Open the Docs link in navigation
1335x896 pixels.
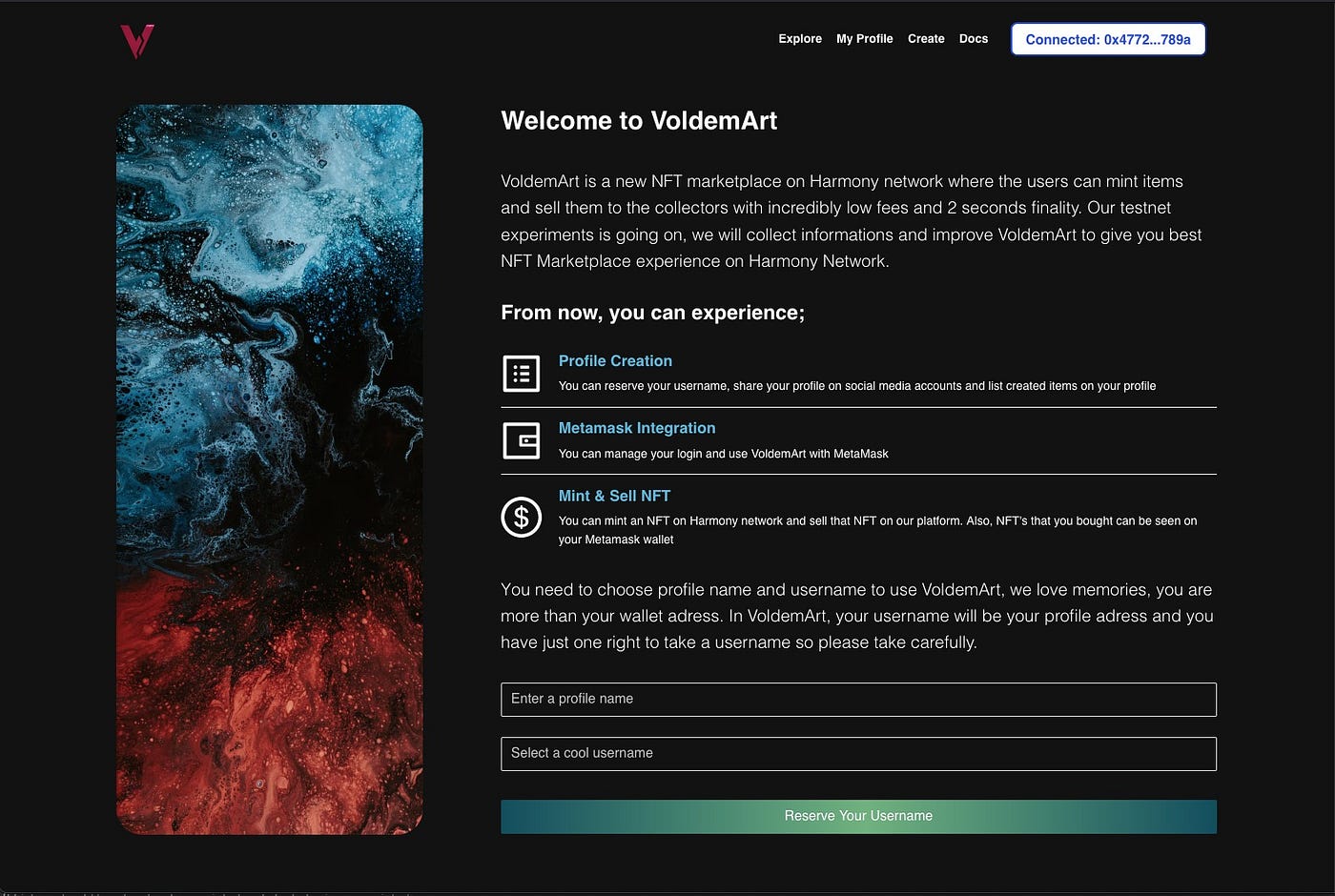pos(974,39)
